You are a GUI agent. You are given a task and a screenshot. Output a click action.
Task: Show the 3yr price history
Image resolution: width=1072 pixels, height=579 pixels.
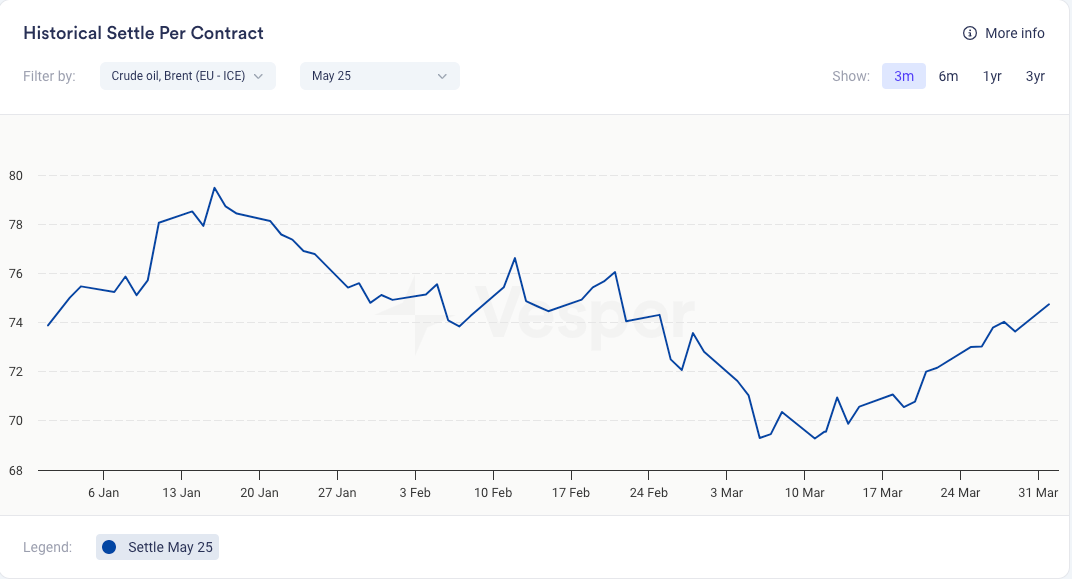pyautogui.click(x=1035, y=76)
